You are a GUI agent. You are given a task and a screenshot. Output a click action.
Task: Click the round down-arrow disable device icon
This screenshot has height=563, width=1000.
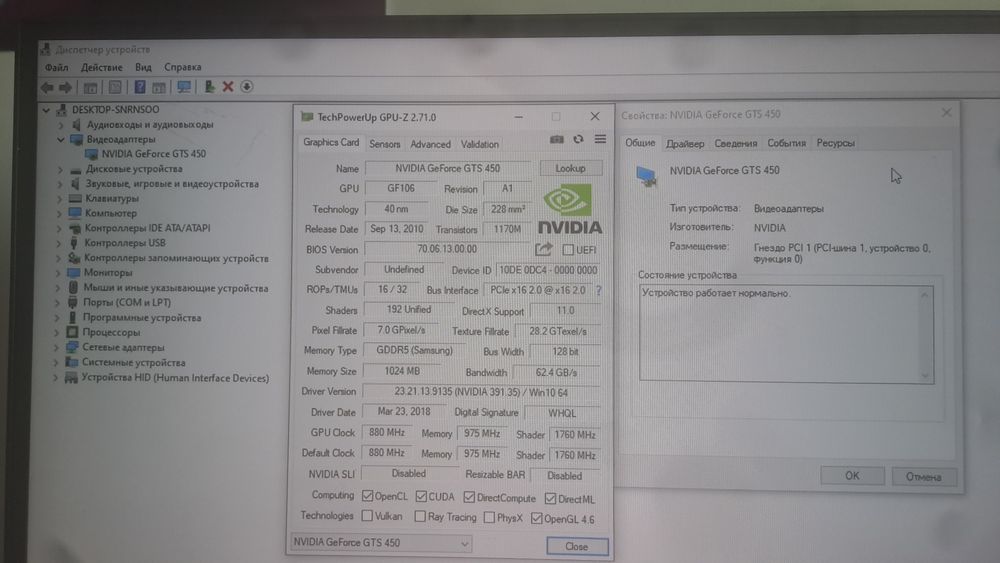point(247,87)
